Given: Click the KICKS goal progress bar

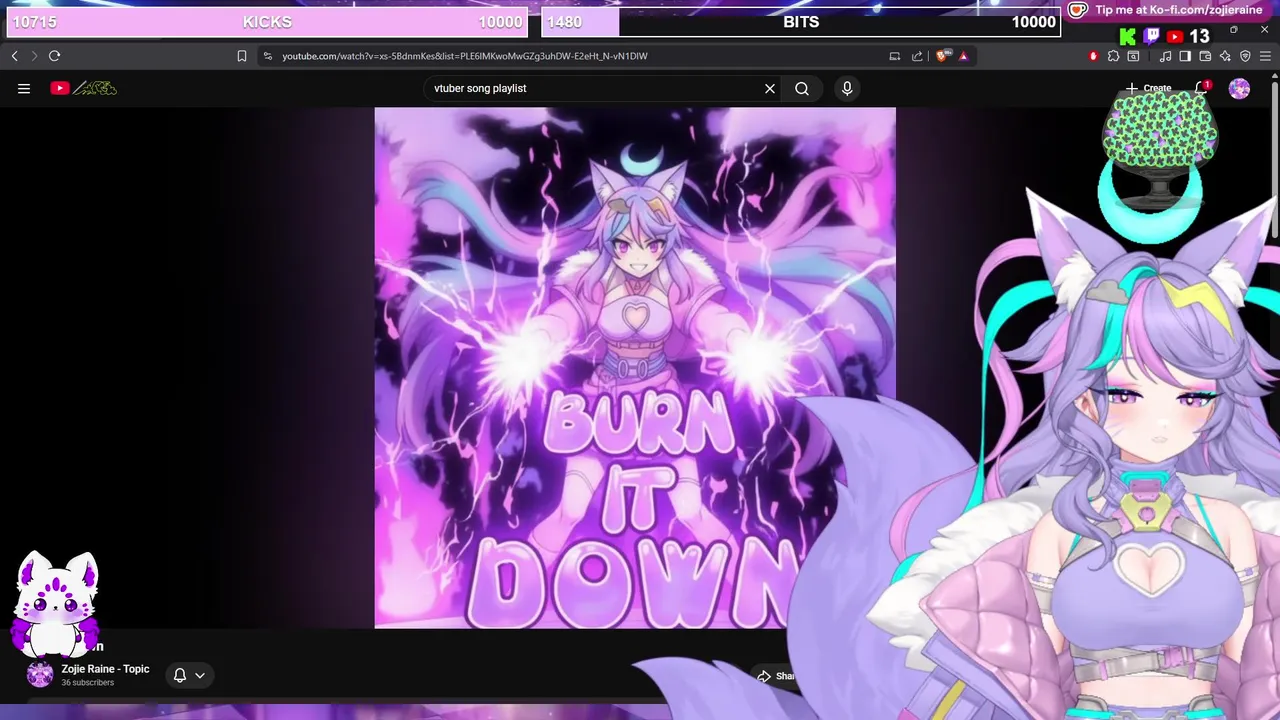Looking at the screenshot, I should click(267, 22).
